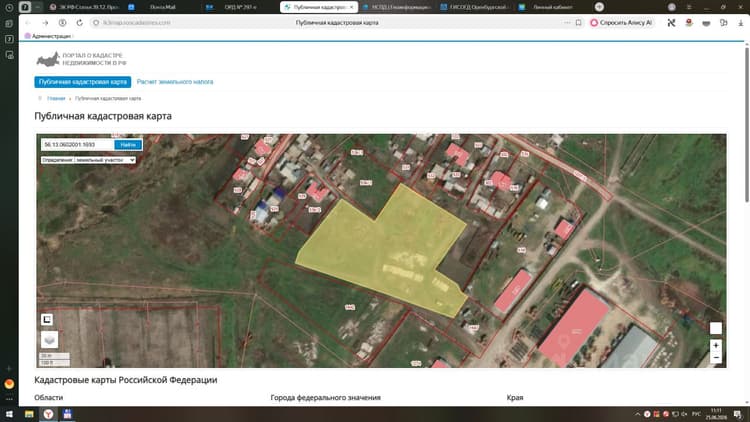The image size is (750, 422).
Task: Select the Публичная кадастровая карта menu button
Action: pyautogui.click(x=83, y=82)
